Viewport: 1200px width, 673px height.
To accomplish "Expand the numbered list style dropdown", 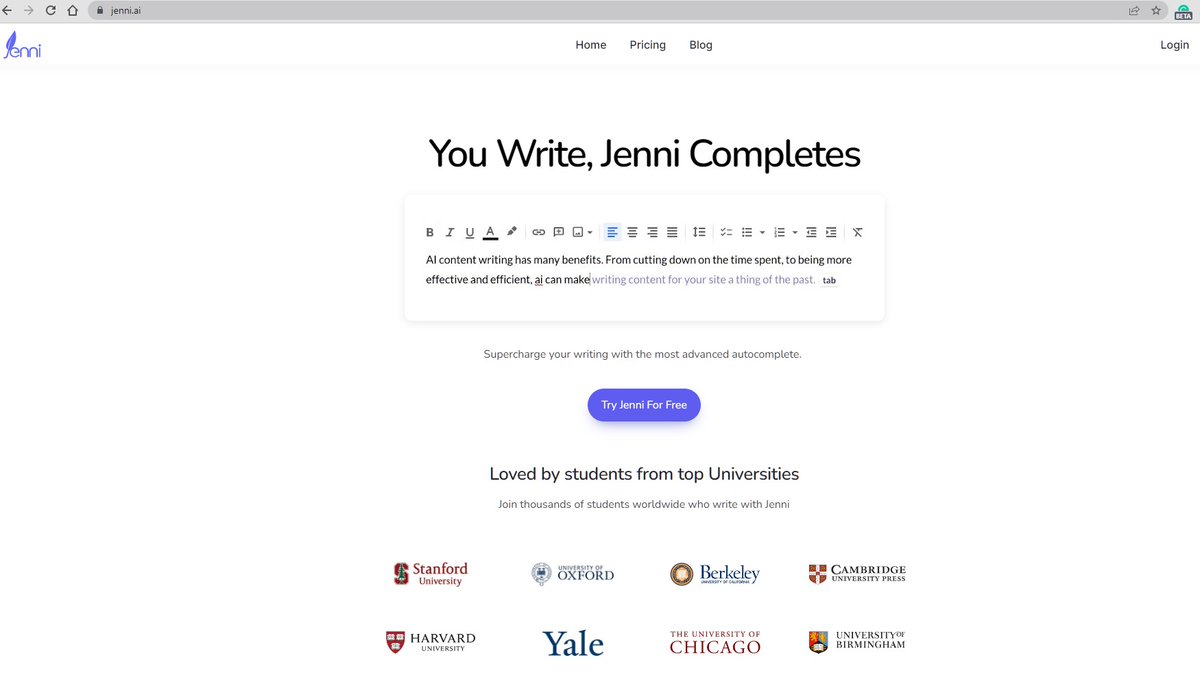I will 795,232.
